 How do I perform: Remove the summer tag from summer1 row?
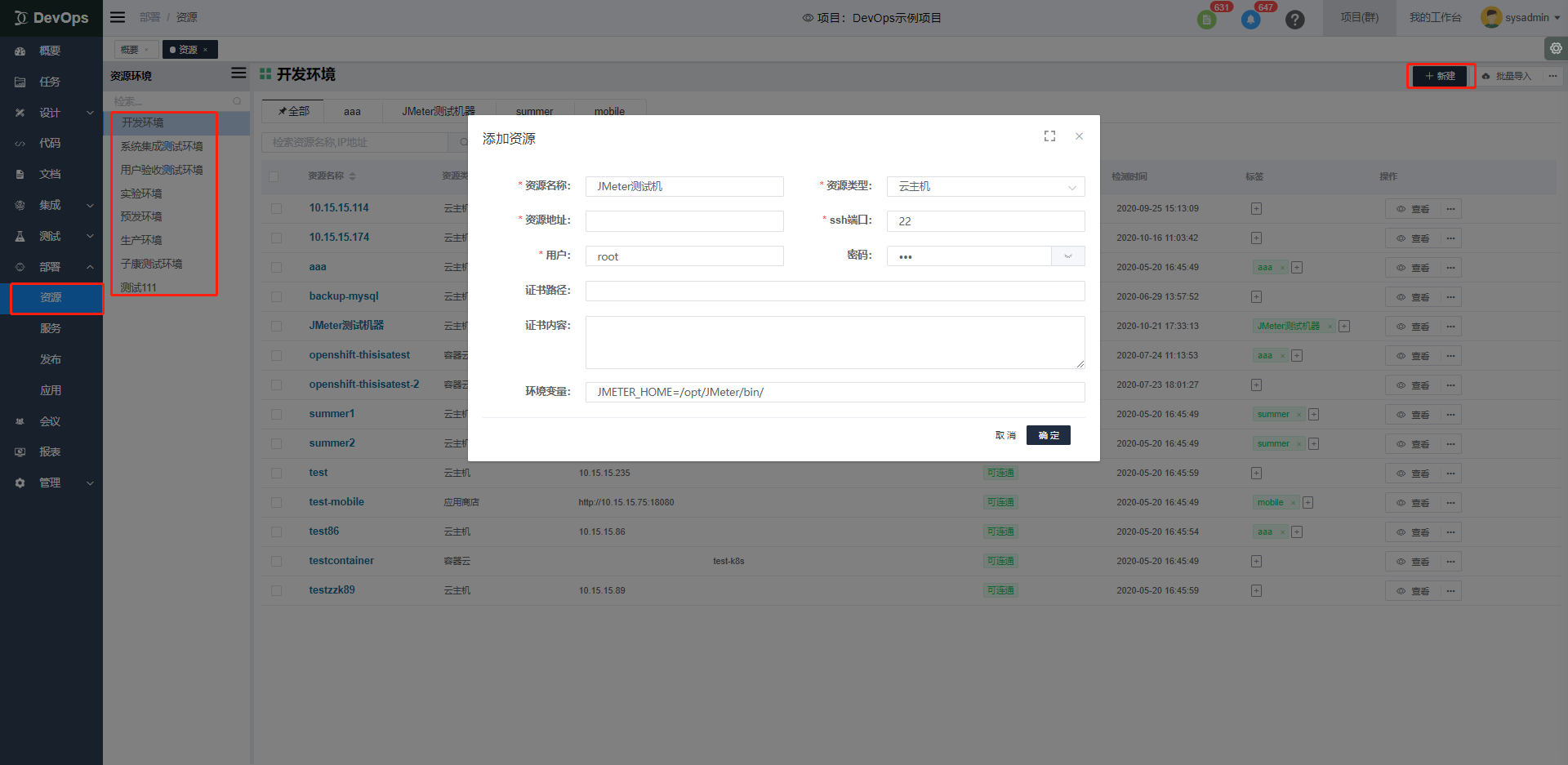[1298, 415]
